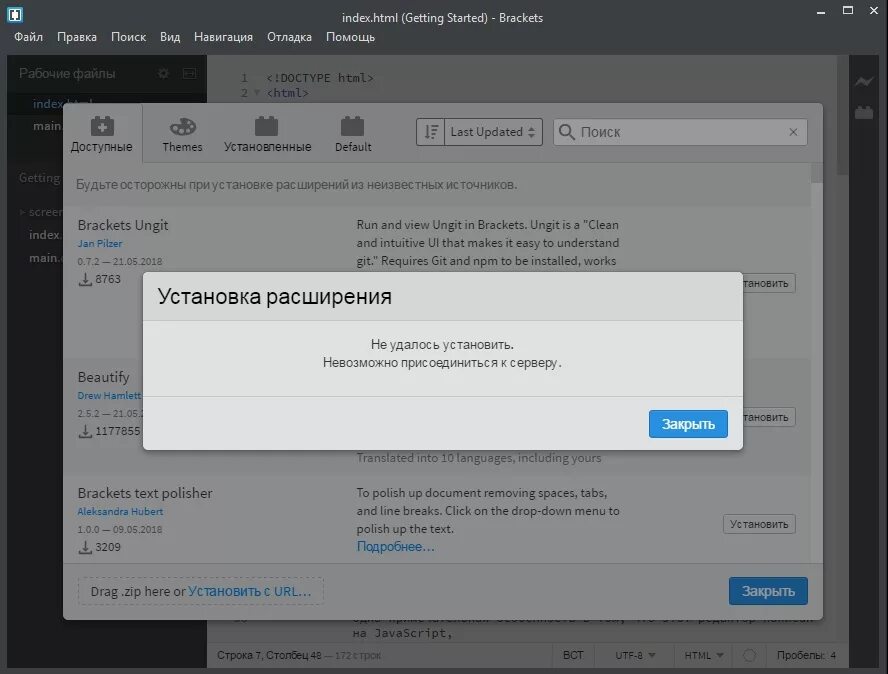Open the Помощь menu
This screenshot has width=888, height=674.
(350, 37)
